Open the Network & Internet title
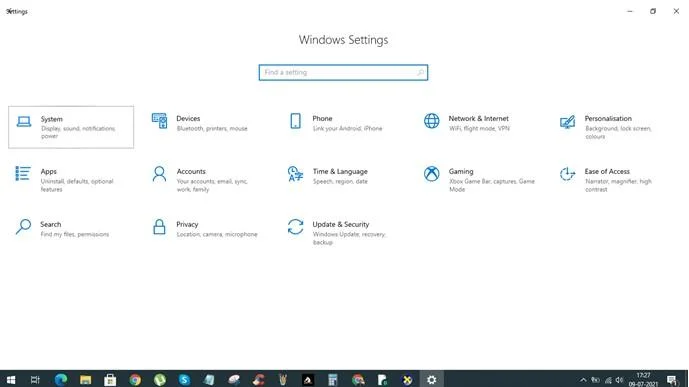 click(479, 119)
